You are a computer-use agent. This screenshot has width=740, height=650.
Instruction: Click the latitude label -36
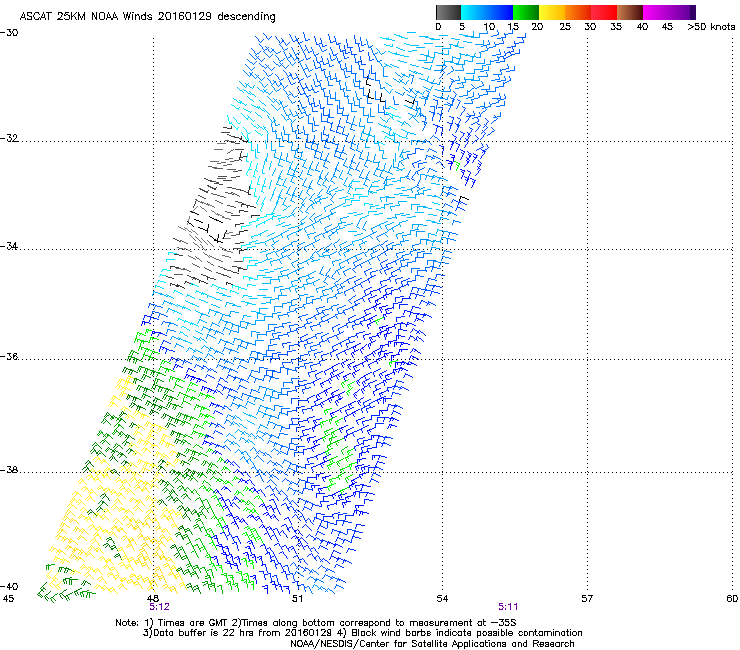click(x=9, y=356)
